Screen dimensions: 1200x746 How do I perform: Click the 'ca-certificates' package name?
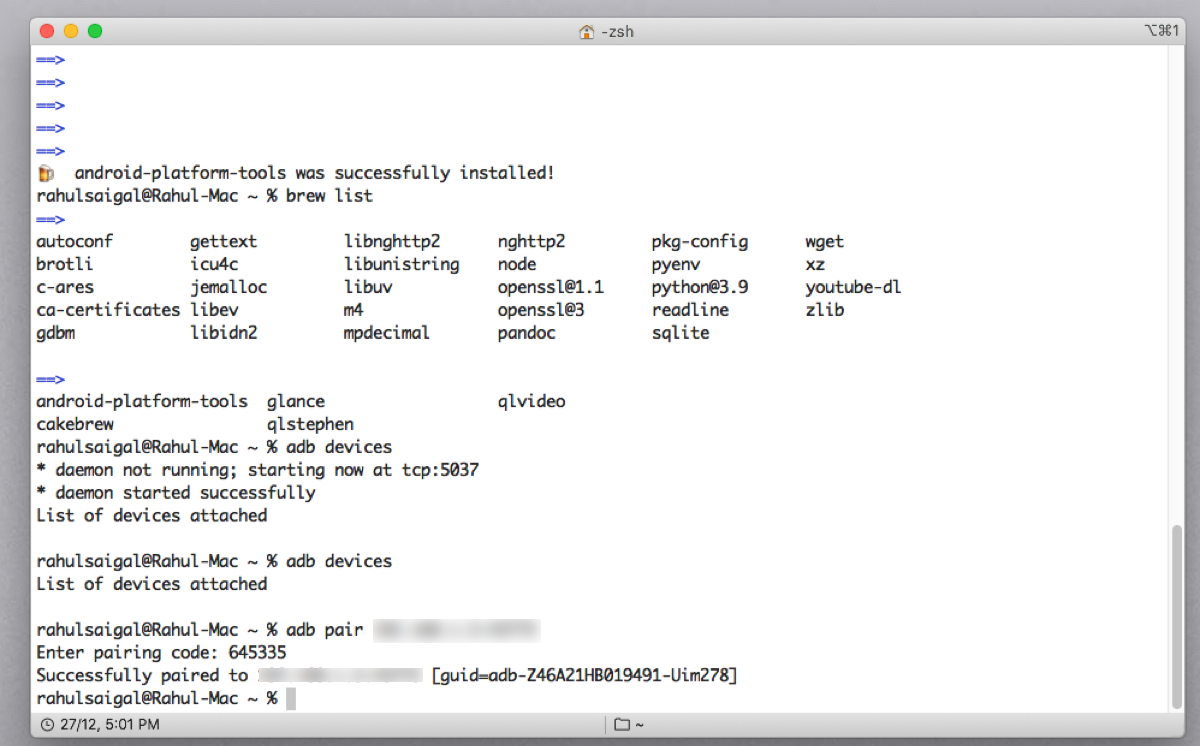[x=108, y=310]
